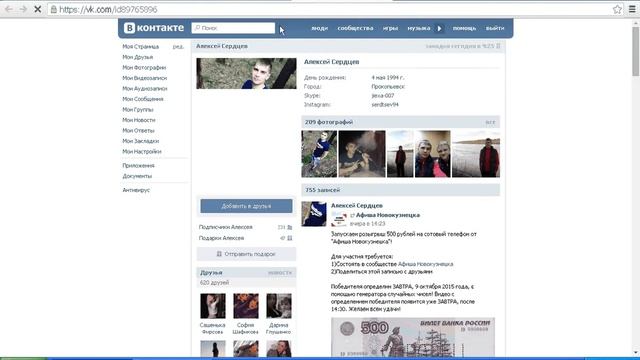Open friend София Шафикова thumbnail
This screenshot has width=640, height=360.
tap(246, 306)
